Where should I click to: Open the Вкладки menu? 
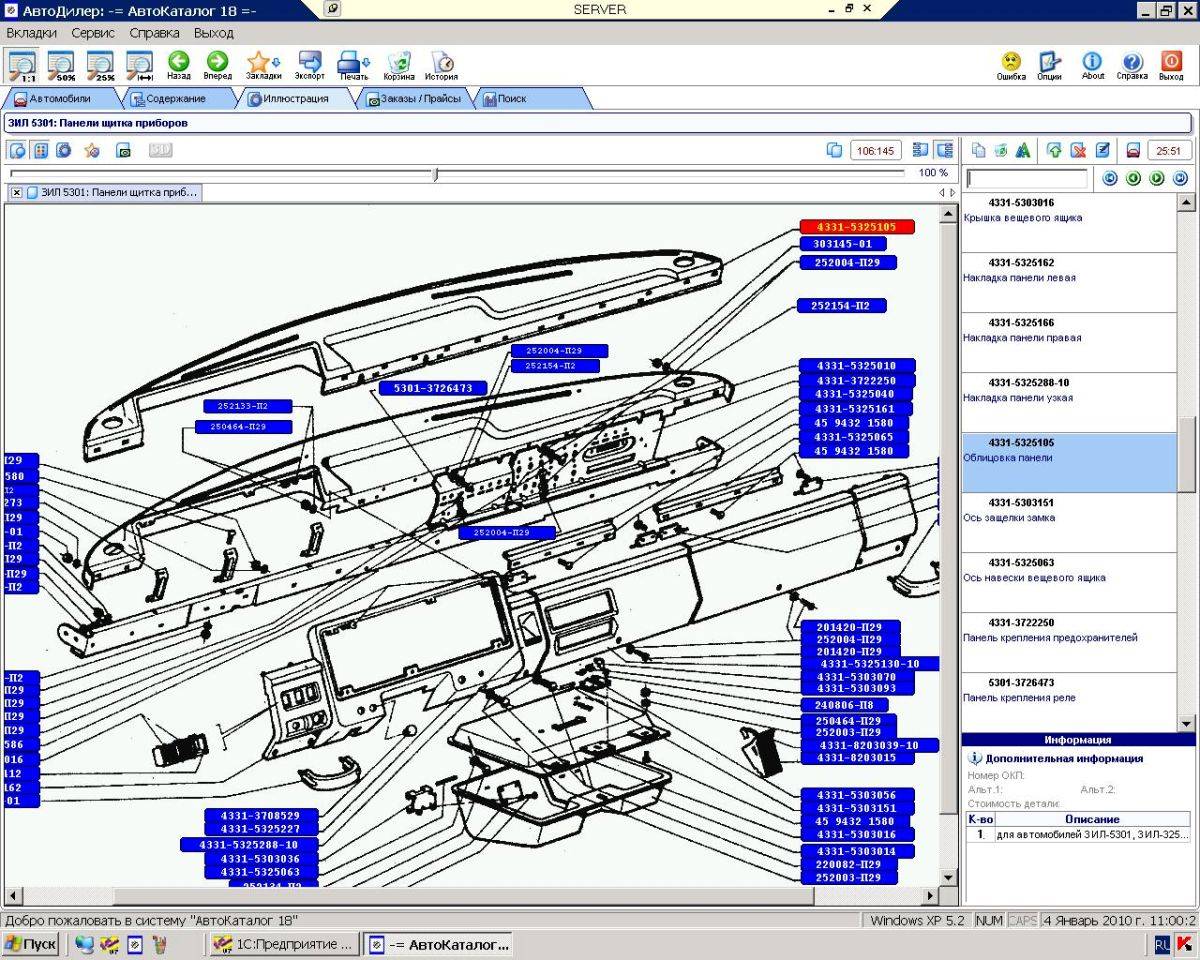click(31, 33)
